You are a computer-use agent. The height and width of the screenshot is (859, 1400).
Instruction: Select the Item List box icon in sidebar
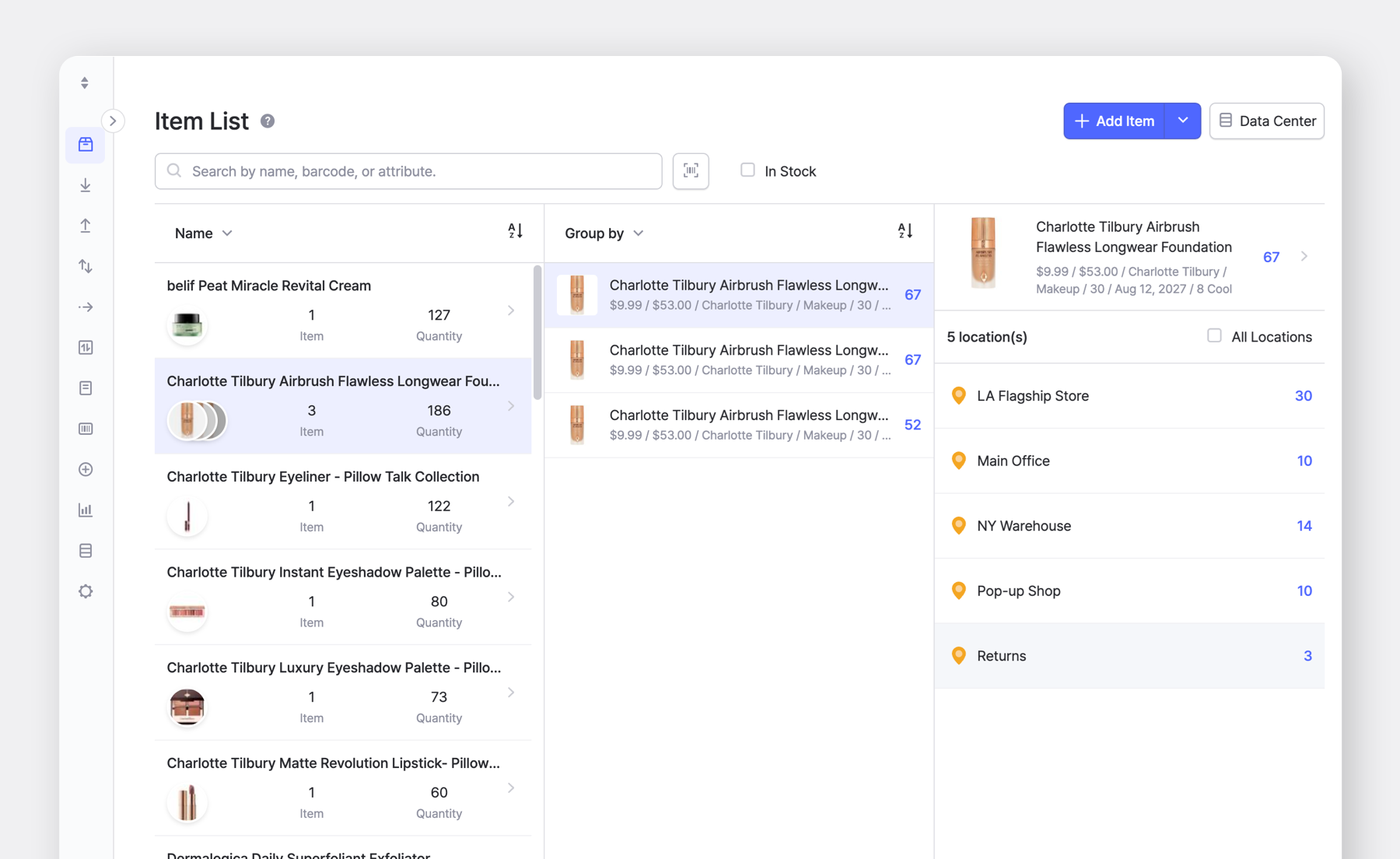85,145
